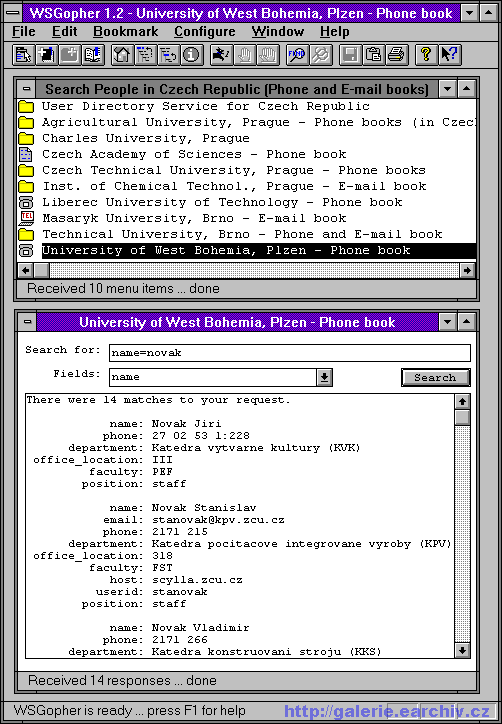This screenshot has width=502, height=724.
Task: Open Find using the FIND magnifier icon
Action: 296,55
